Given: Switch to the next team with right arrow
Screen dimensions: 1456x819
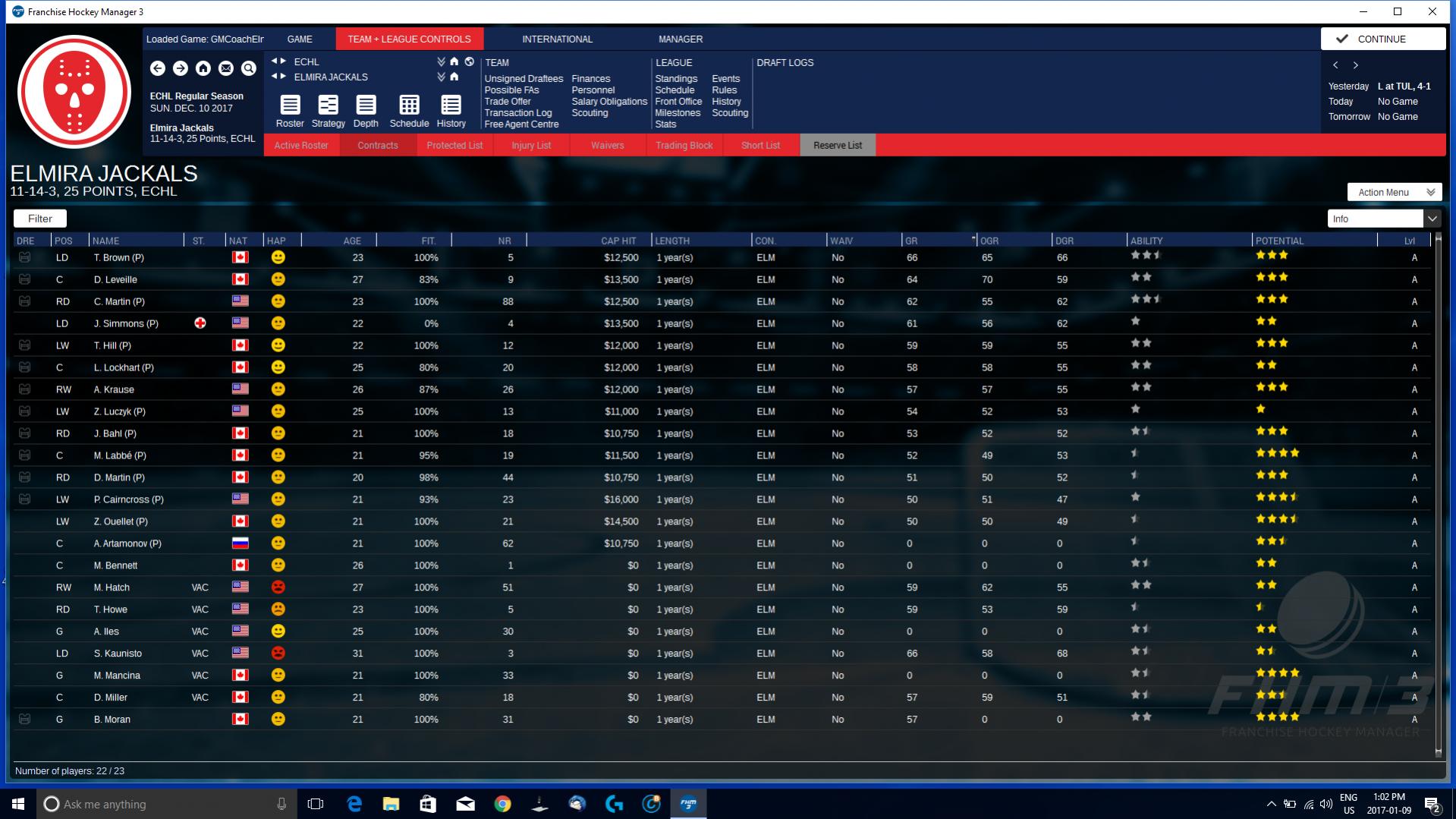Looking at the screenshot, I should pyautogui.click(x=283, y=77).
